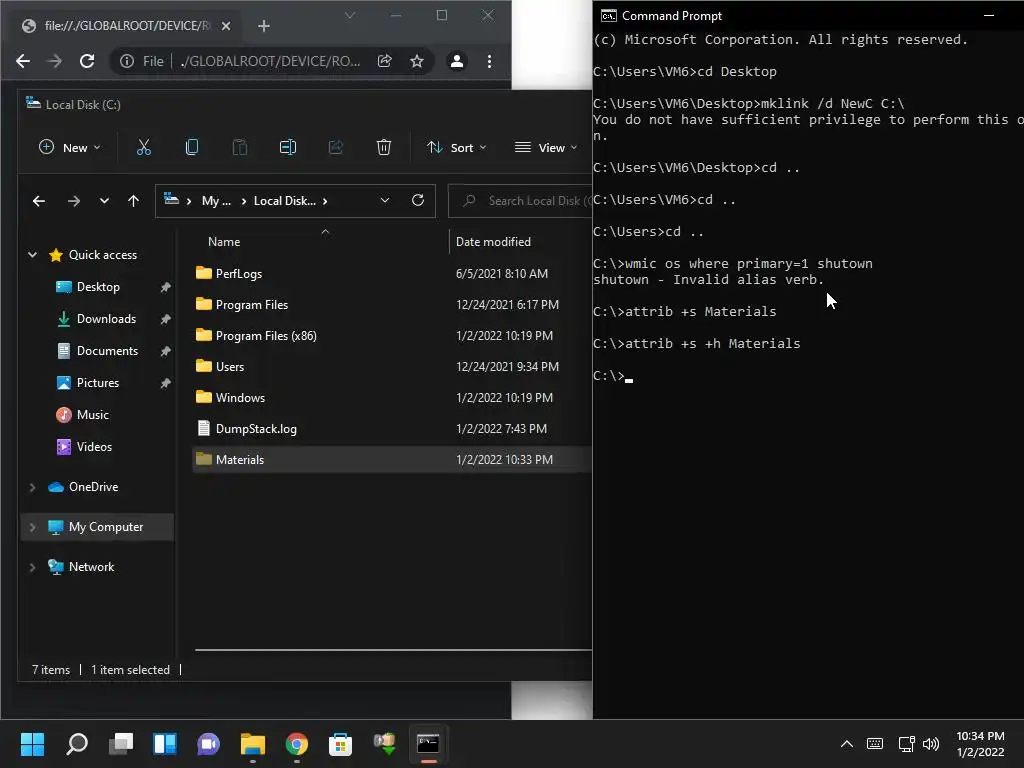This screenshot has height=768, width=1024.
Task: Refresh the Local Disk folder view
Action: [x=418, y=200]
